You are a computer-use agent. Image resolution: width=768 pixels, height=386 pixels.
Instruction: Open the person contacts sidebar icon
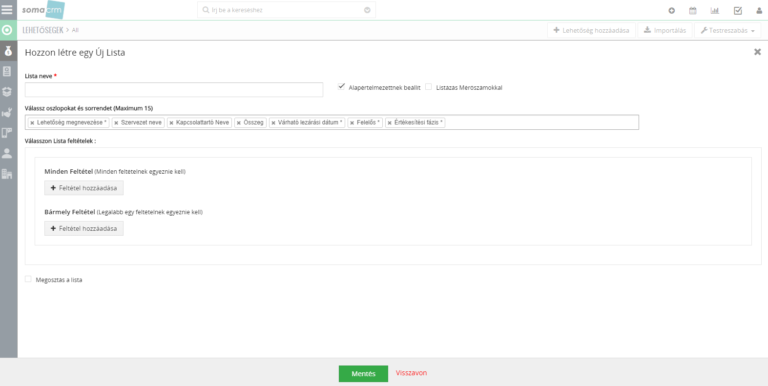(x=7, y=153)
